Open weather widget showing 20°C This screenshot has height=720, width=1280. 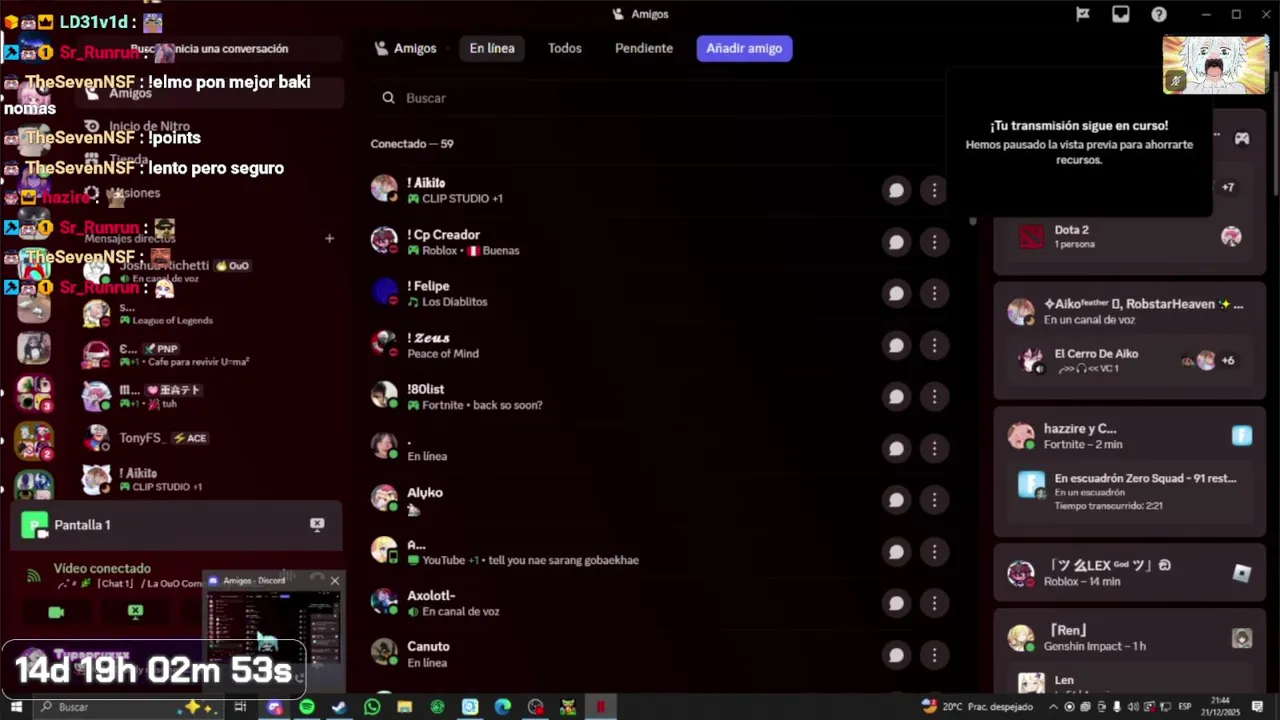[977, 707]
